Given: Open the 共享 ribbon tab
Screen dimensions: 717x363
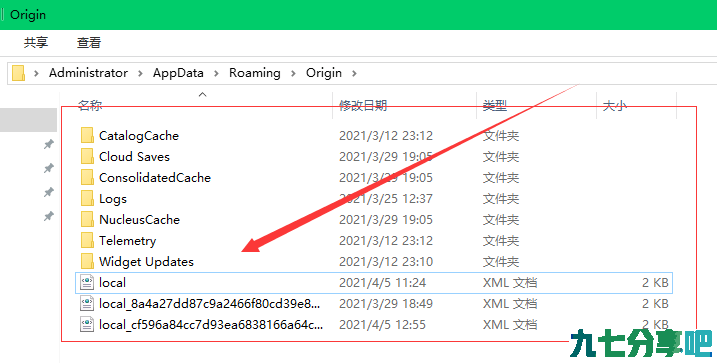Looking at the screenshot, I should (36, 43).
